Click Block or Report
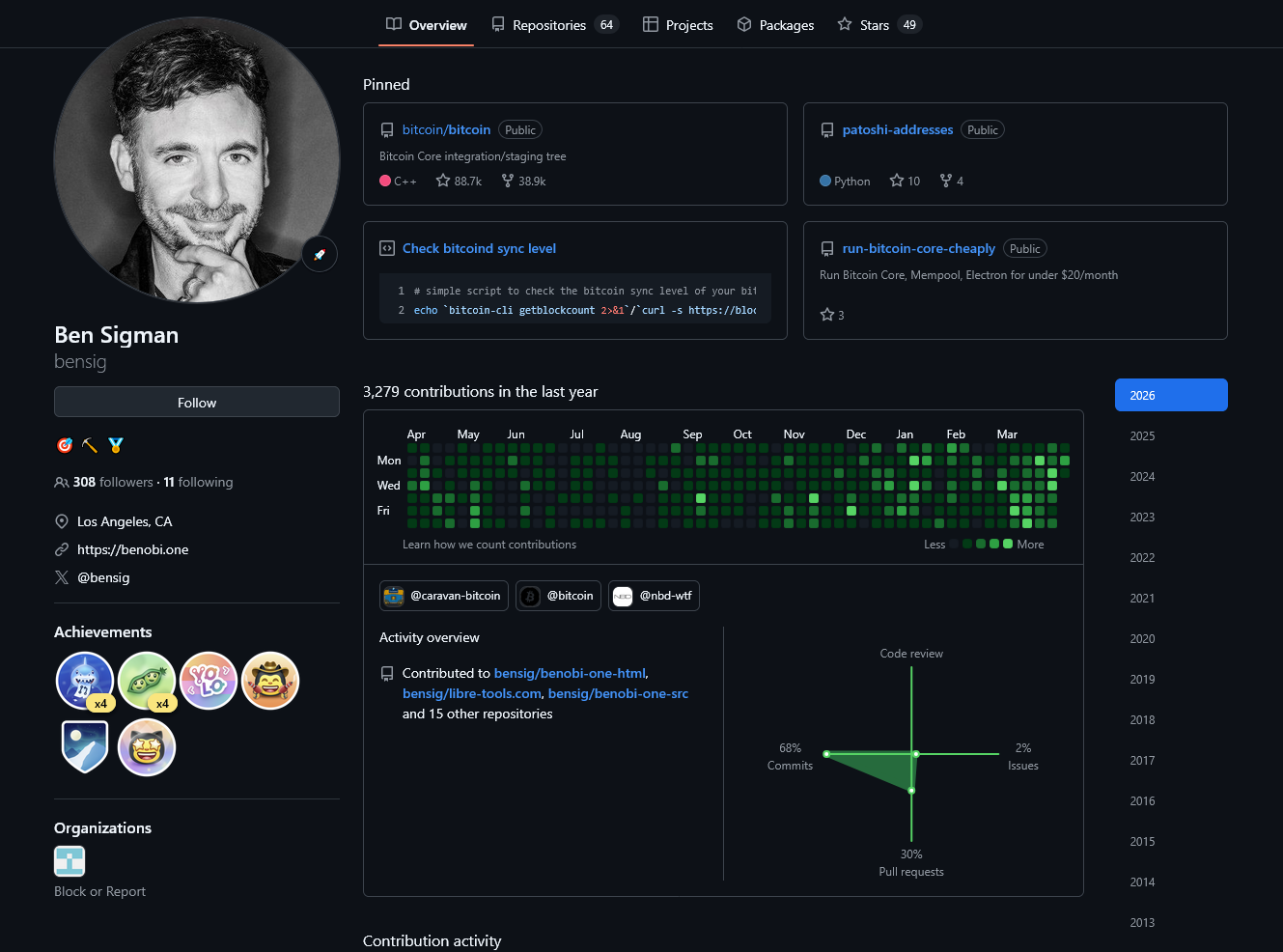Viewport: 1283px width, 952px height. coord(100,891)
